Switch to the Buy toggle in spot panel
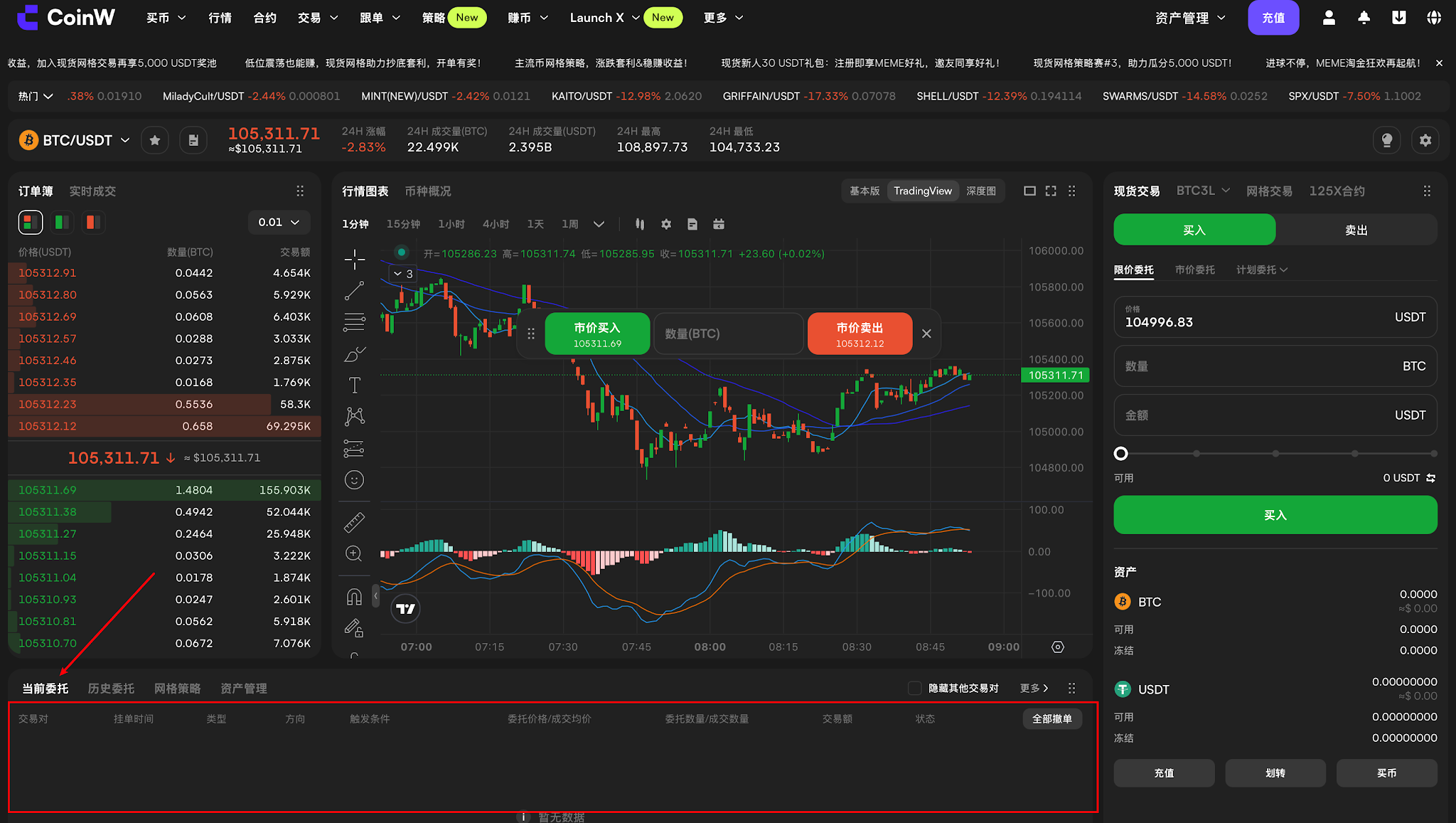Image resolution: width=1456 pixels, height=823 pixels. point(1194,230)
